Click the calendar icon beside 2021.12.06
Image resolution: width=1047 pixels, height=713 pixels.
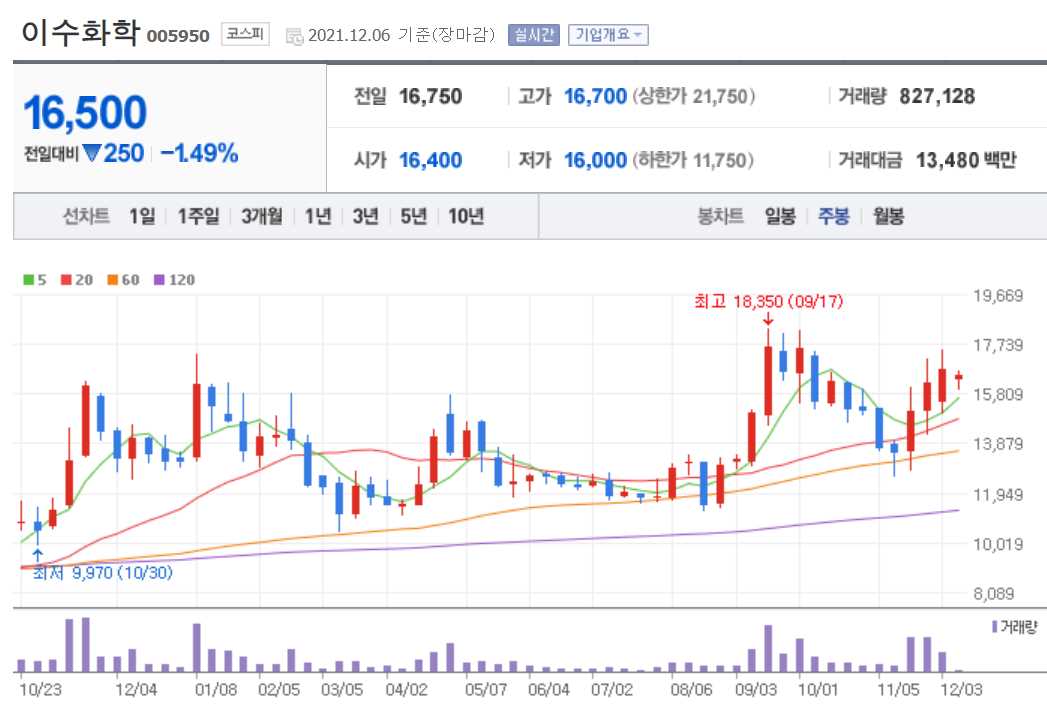pyautogui.click(x=294, y=36)
